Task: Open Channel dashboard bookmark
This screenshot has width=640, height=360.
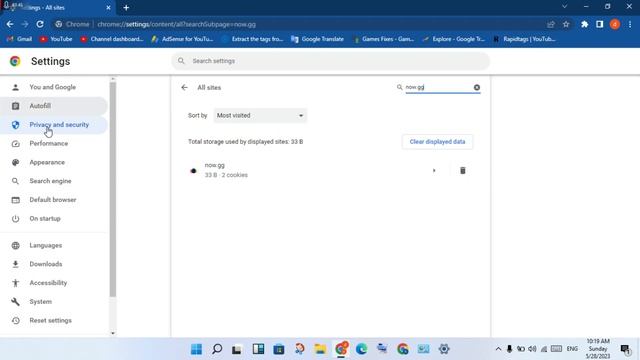Action: (x=112, y=39)
